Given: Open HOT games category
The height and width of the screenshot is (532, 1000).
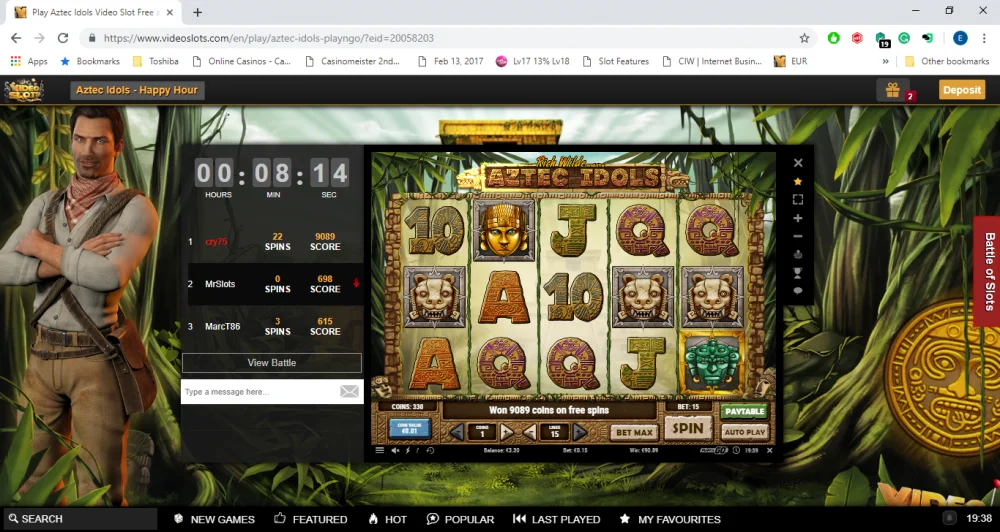Looking at the screenshot, I should point(387,519).
